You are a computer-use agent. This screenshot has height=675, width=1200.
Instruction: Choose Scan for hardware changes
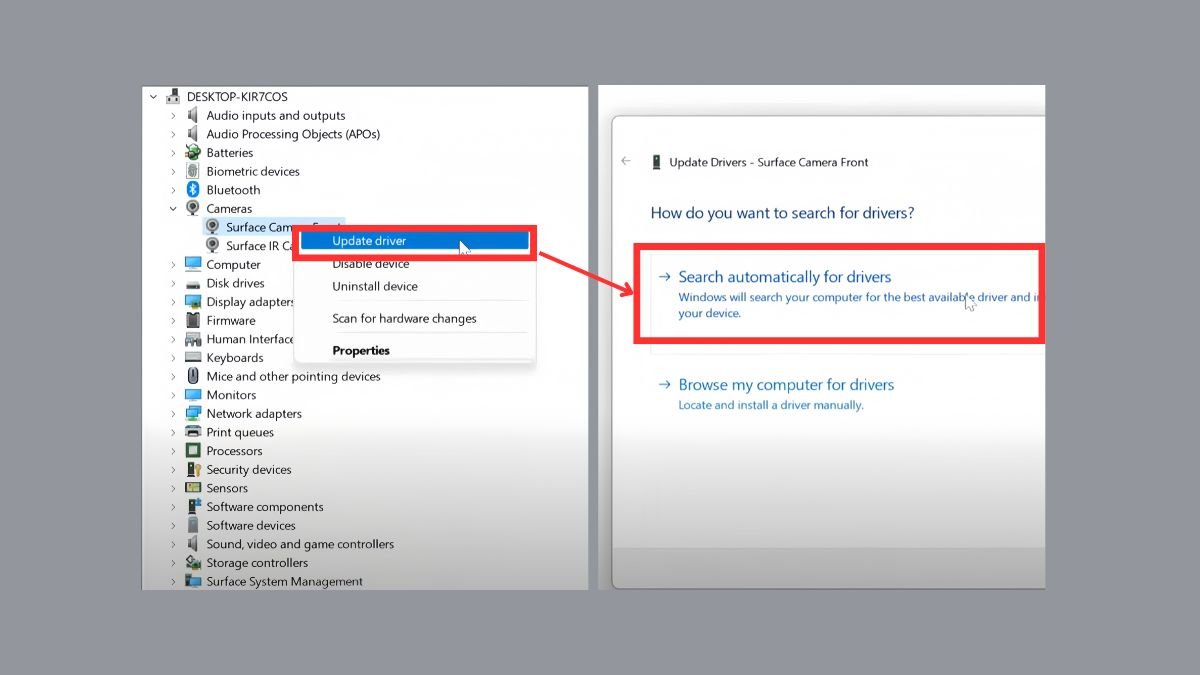coord(404,319)
